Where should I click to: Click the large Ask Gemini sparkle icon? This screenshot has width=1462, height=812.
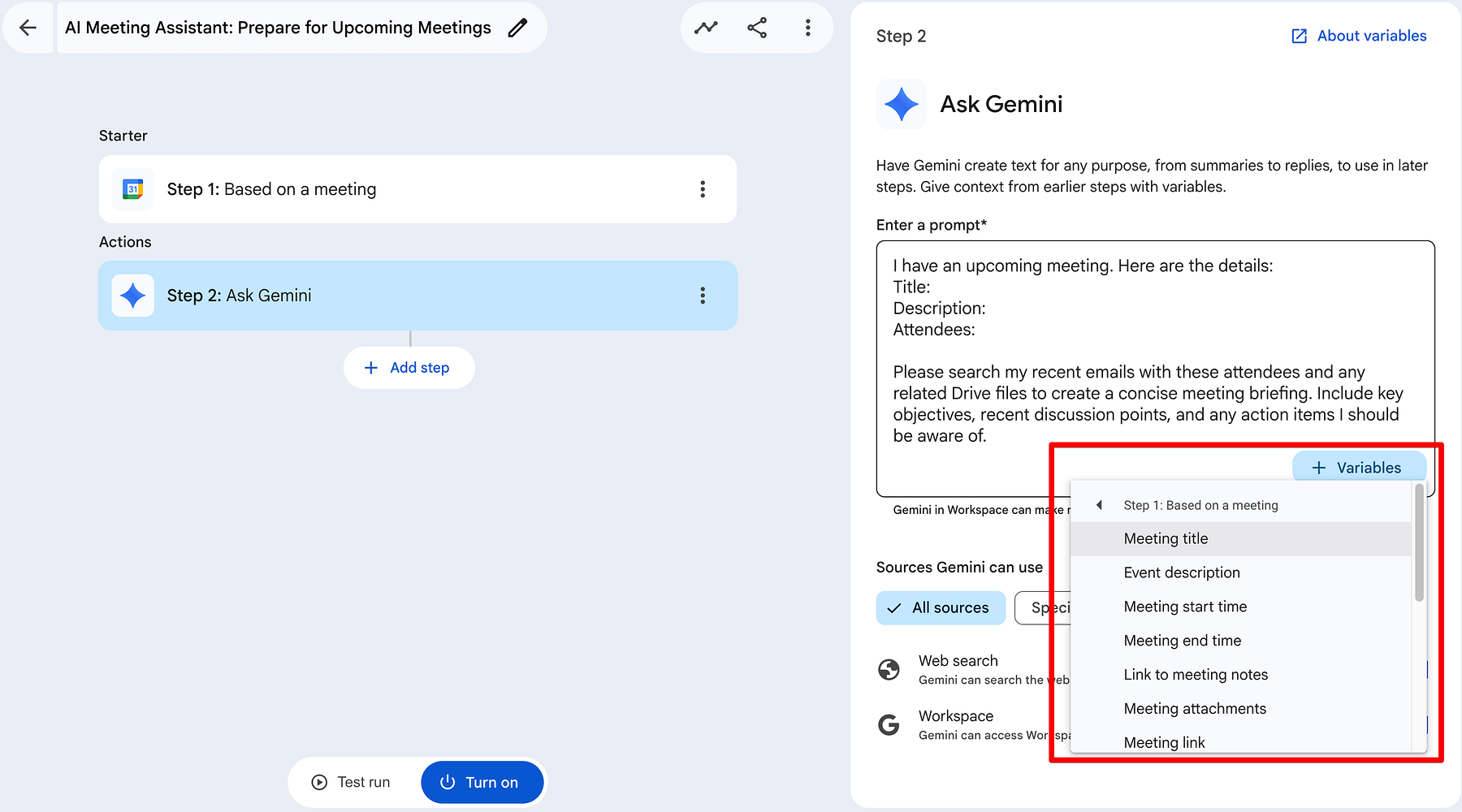(902, 104)
